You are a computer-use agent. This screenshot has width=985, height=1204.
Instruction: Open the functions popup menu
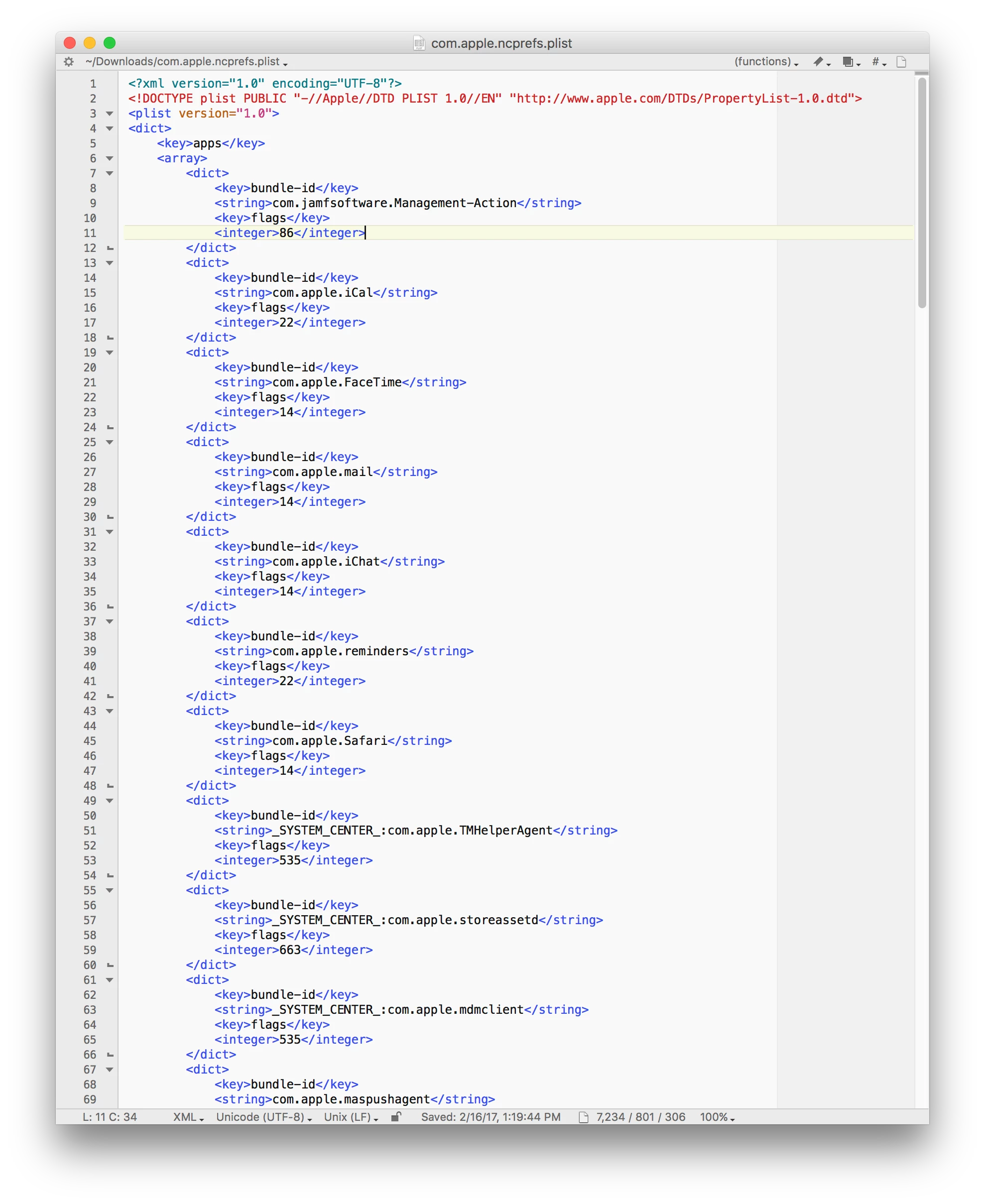(765, 62)
